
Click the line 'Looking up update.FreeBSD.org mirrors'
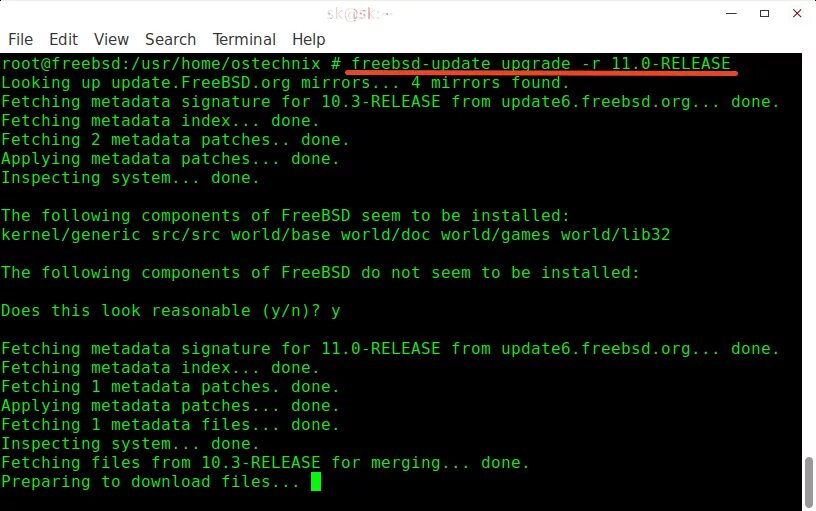pos(285,83)
